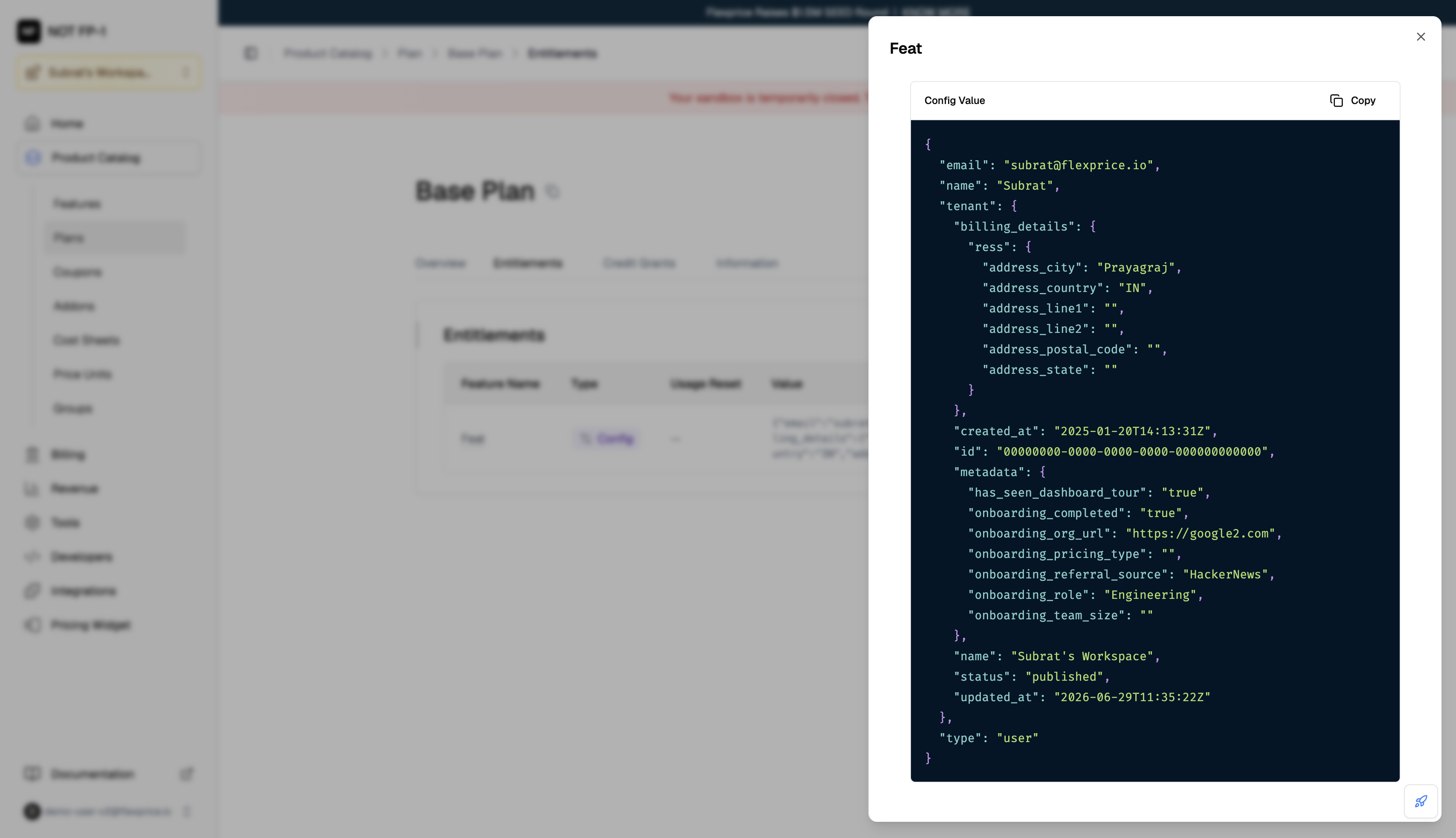Click the Feat feature name cell
Viewport: 1456px width, 838px height.
pyautogui.click(x=473, y=439)
